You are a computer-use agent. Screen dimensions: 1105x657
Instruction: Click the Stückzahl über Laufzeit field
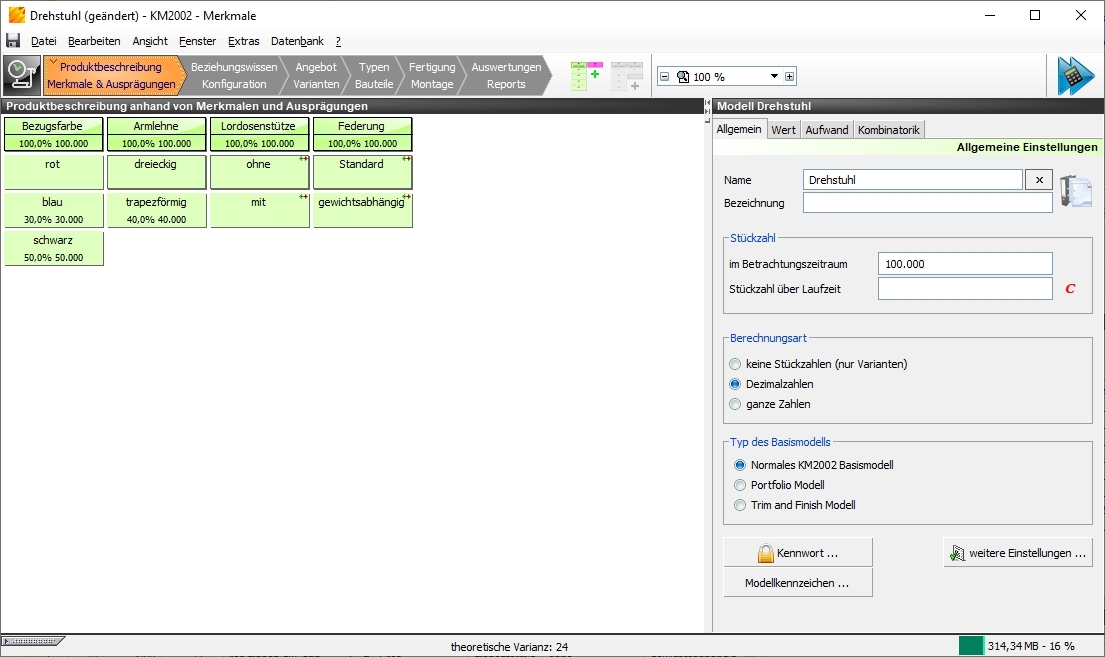[965, 289]
